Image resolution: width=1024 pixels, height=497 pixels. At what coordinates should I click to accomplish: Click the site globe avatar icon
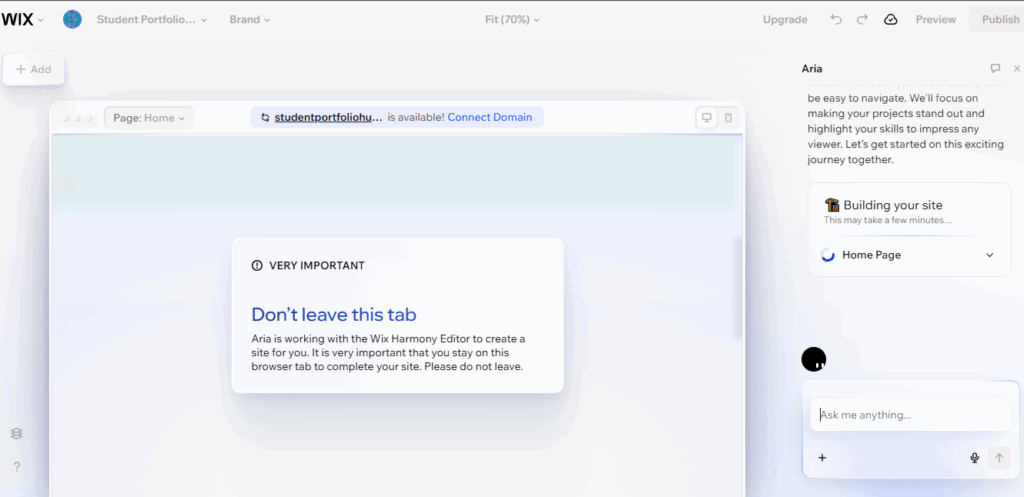coord(72,20)
